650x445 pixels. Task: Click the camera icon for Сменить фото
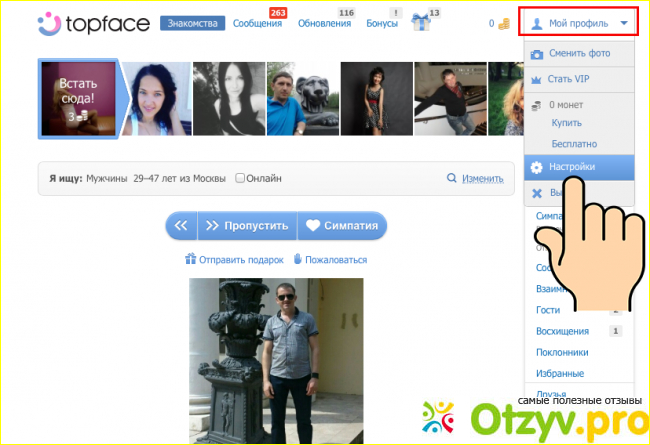537,54
